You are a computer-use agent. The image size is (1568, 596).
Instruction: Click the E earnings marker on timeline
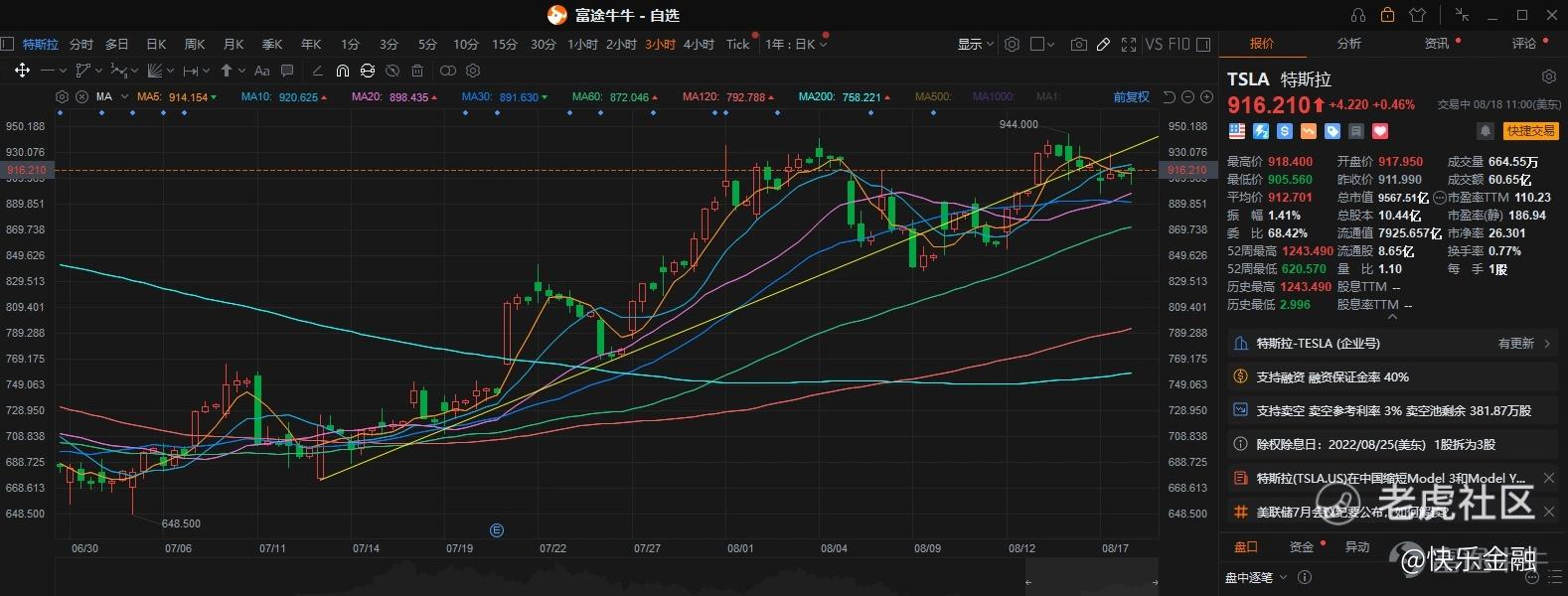tap(497, 530)
